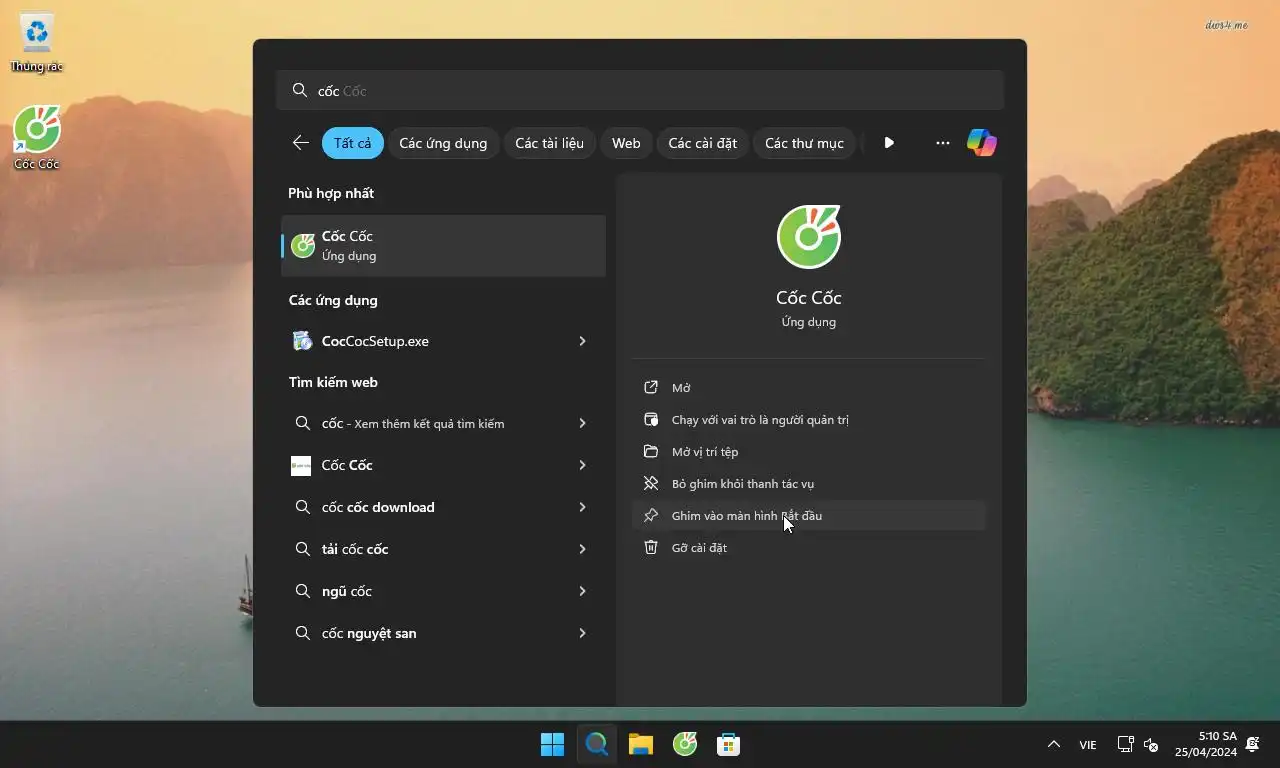
Task: Show hidden tray icons chevron
Action: coord(1053,744)
